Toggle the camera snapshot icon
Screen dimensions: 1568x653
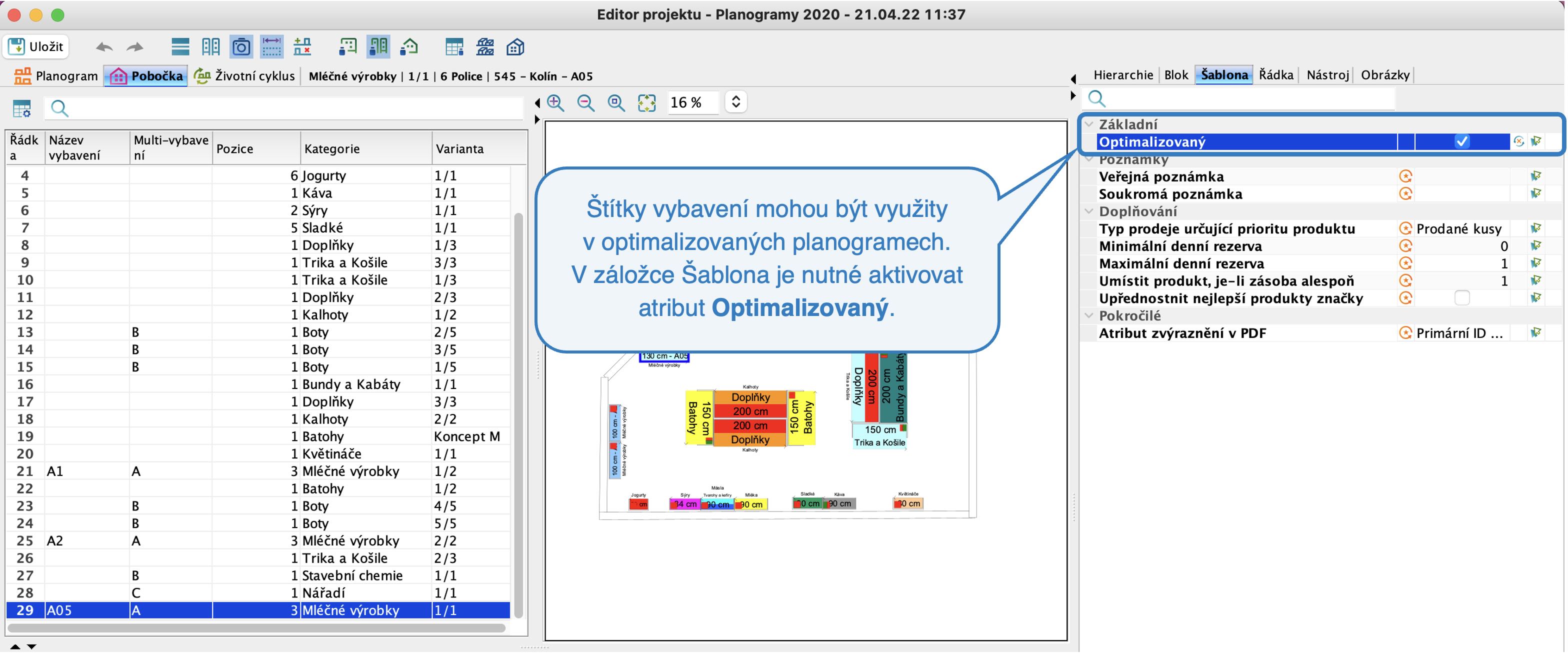click(241, 47)
